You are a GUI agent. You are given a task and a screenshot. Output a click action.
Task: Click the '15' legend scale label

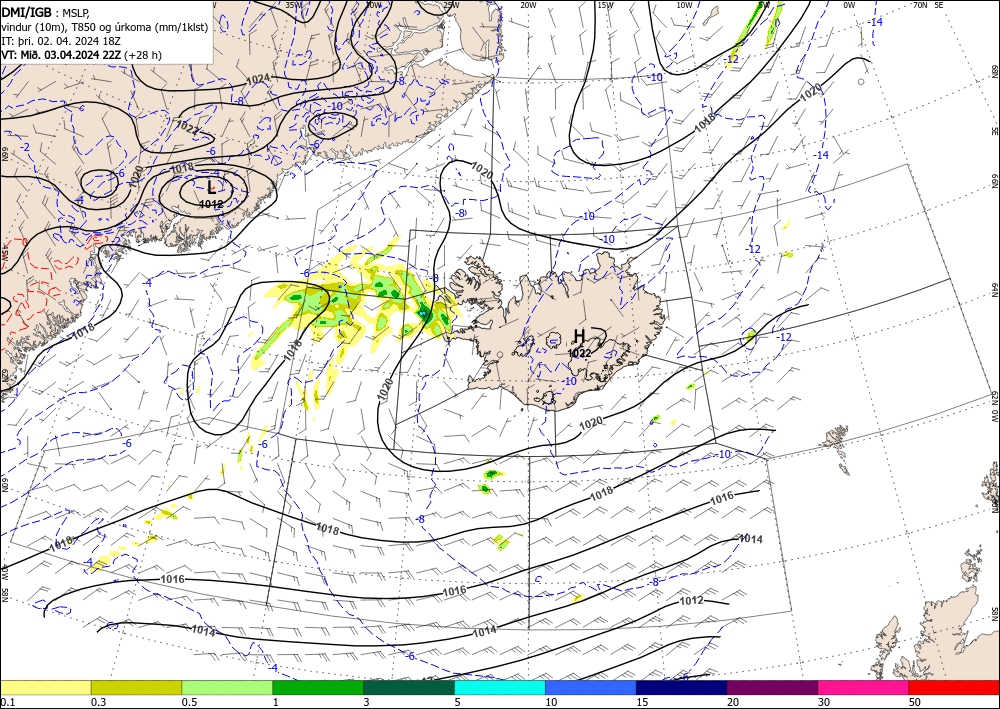pos(642,701)
